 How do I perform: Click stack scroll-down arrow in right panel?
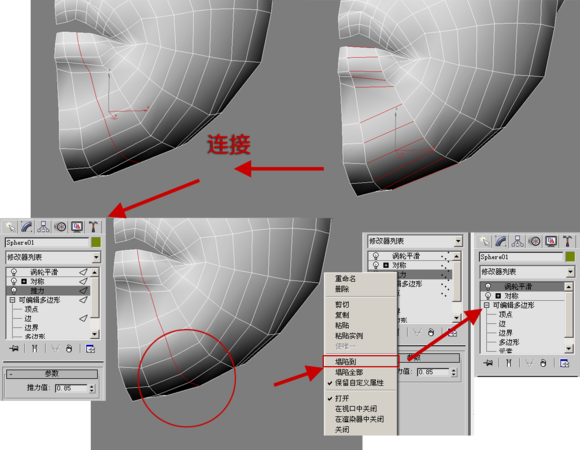point(569,348)
